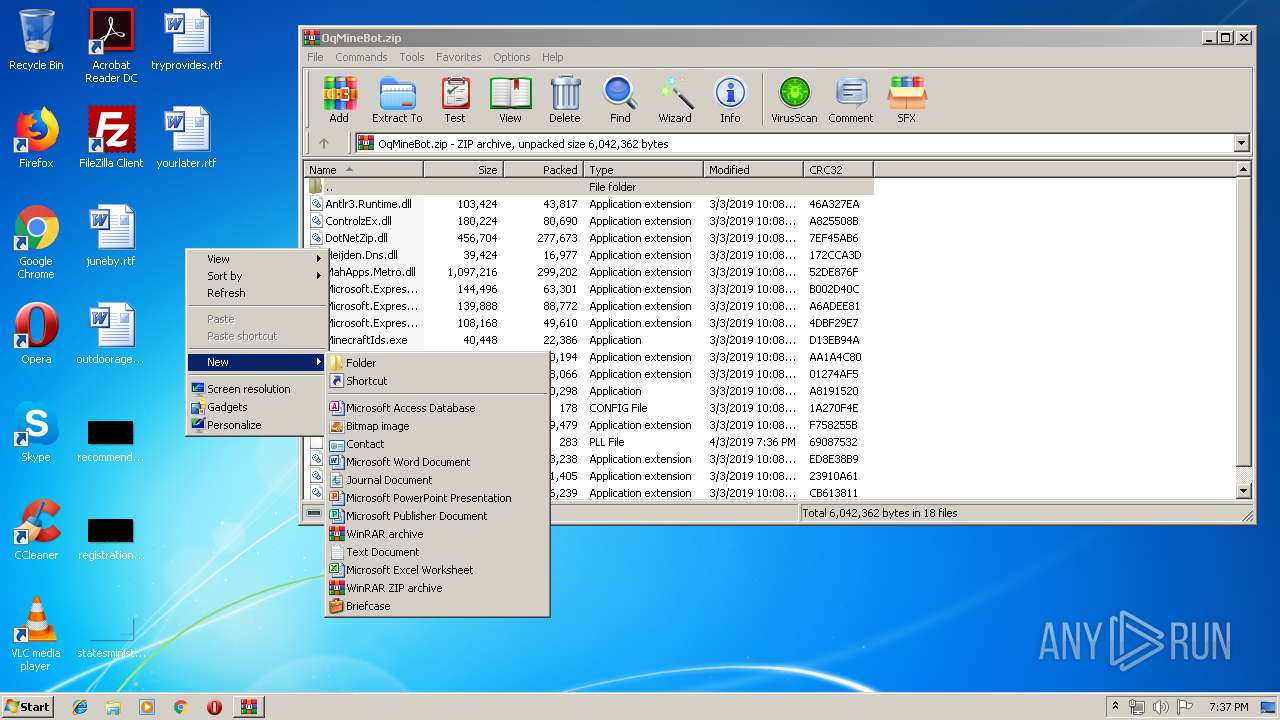Expand the View submenu in context menu
This screenshot has width=1280, height=720.
(x=258, y=259)
